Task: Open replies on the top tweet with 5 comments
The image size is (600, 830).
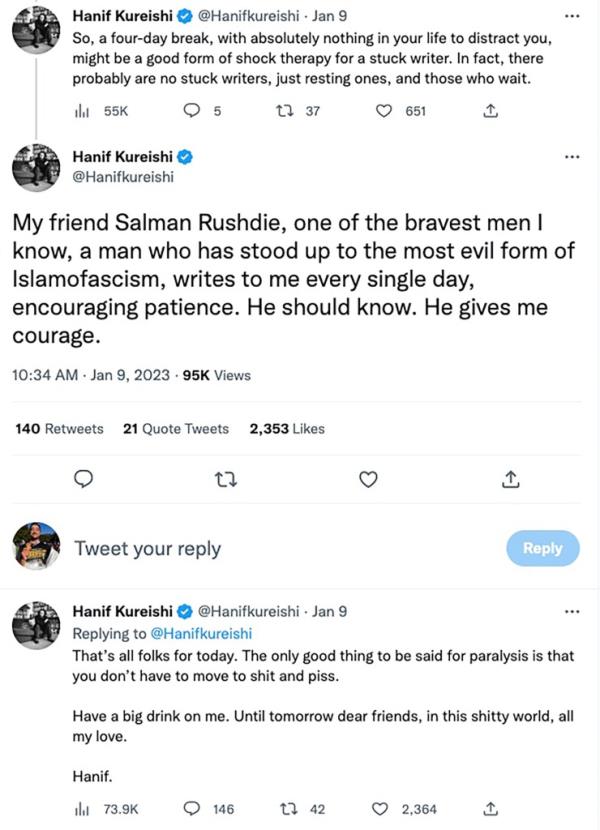Action: pyautogui.click(x=192, y=111)
